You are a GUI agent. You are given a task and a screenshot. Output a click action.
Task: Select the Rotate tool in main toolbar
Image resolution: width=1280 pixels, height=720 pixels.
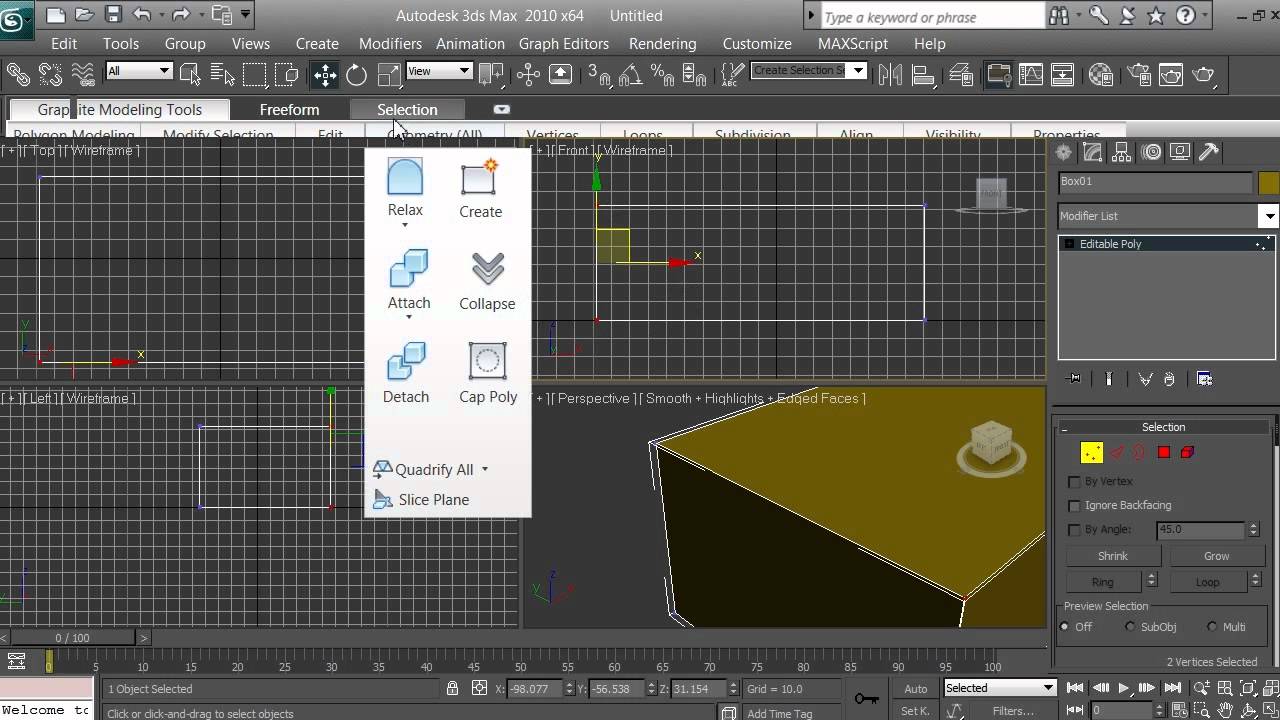[x=356, y=74]
